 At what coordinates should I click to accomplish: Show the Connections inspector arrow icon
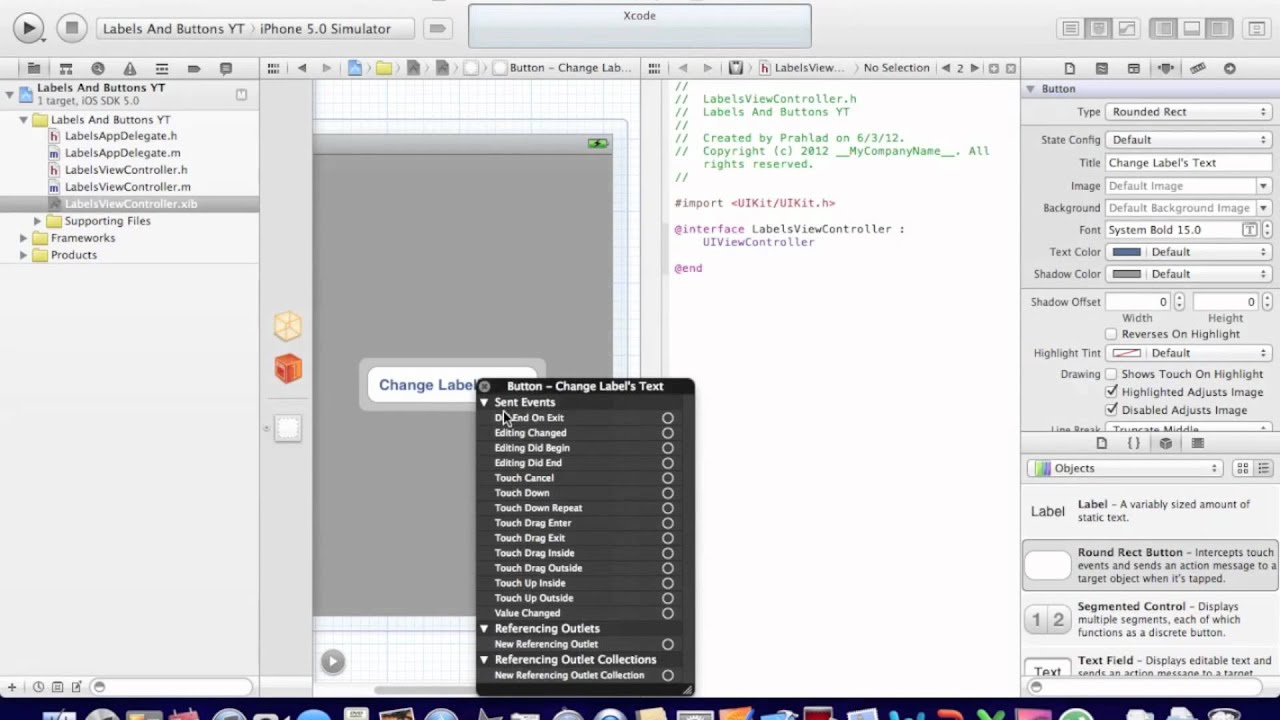(1230, 68)
